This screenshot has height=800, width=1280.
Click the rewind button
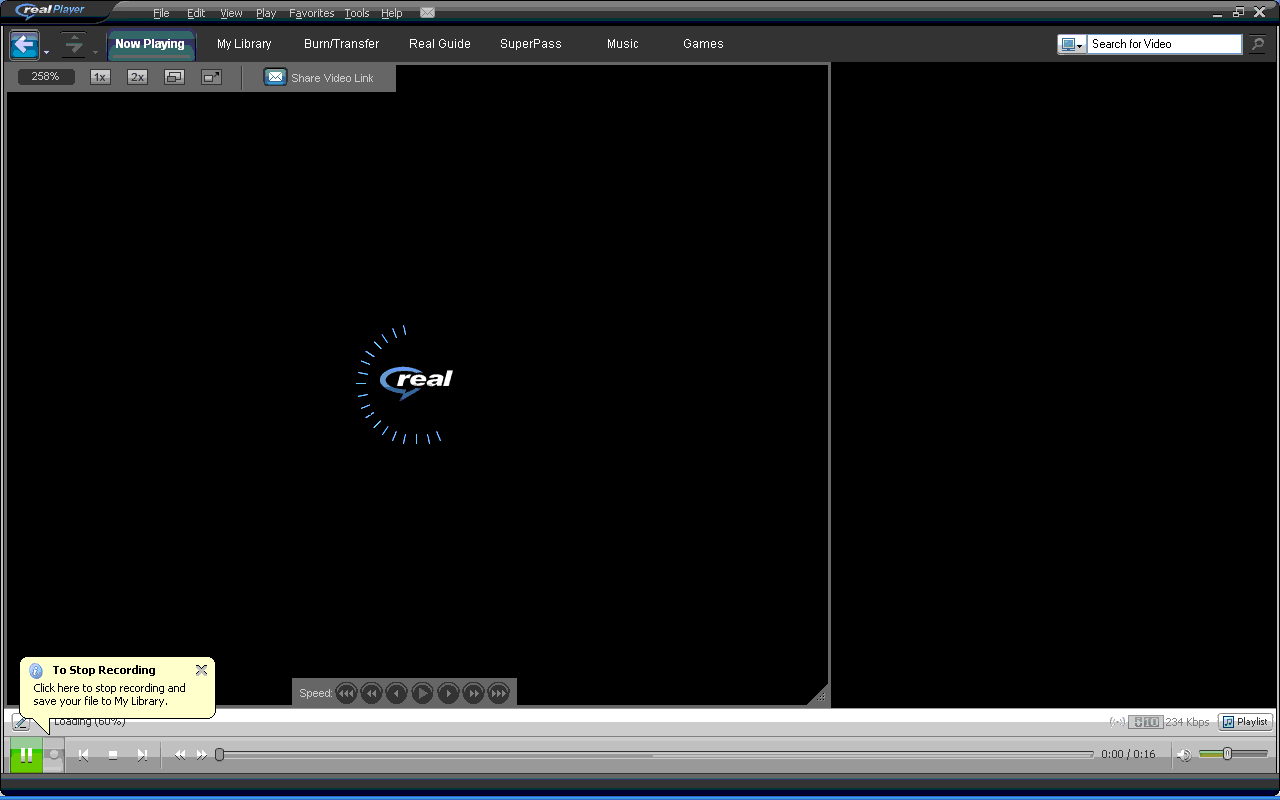(x=180, y=755)
